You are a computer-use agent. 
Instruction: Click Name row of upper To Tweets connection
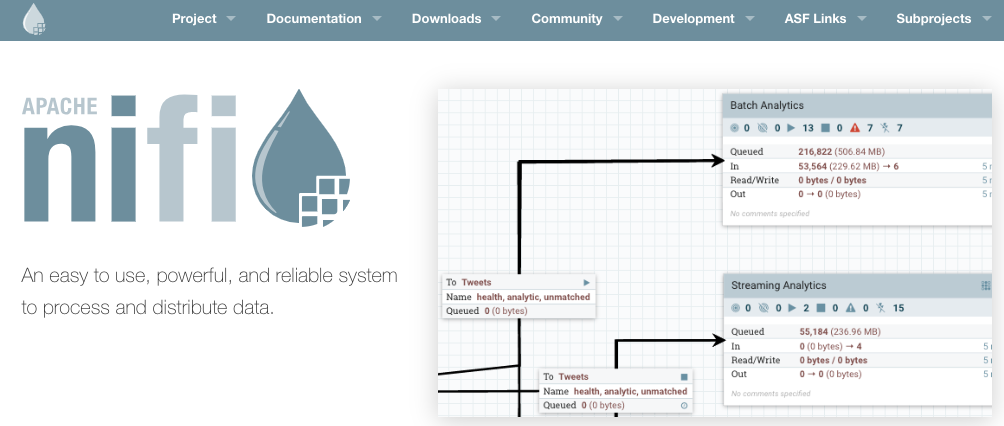click(519, 297)
